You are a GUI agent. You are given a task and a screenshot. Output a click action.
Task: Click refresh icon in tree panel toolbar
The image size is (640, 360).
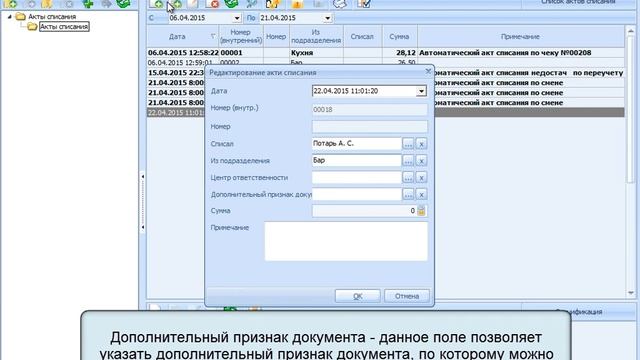pyautogui.click(x=123, y=4)
